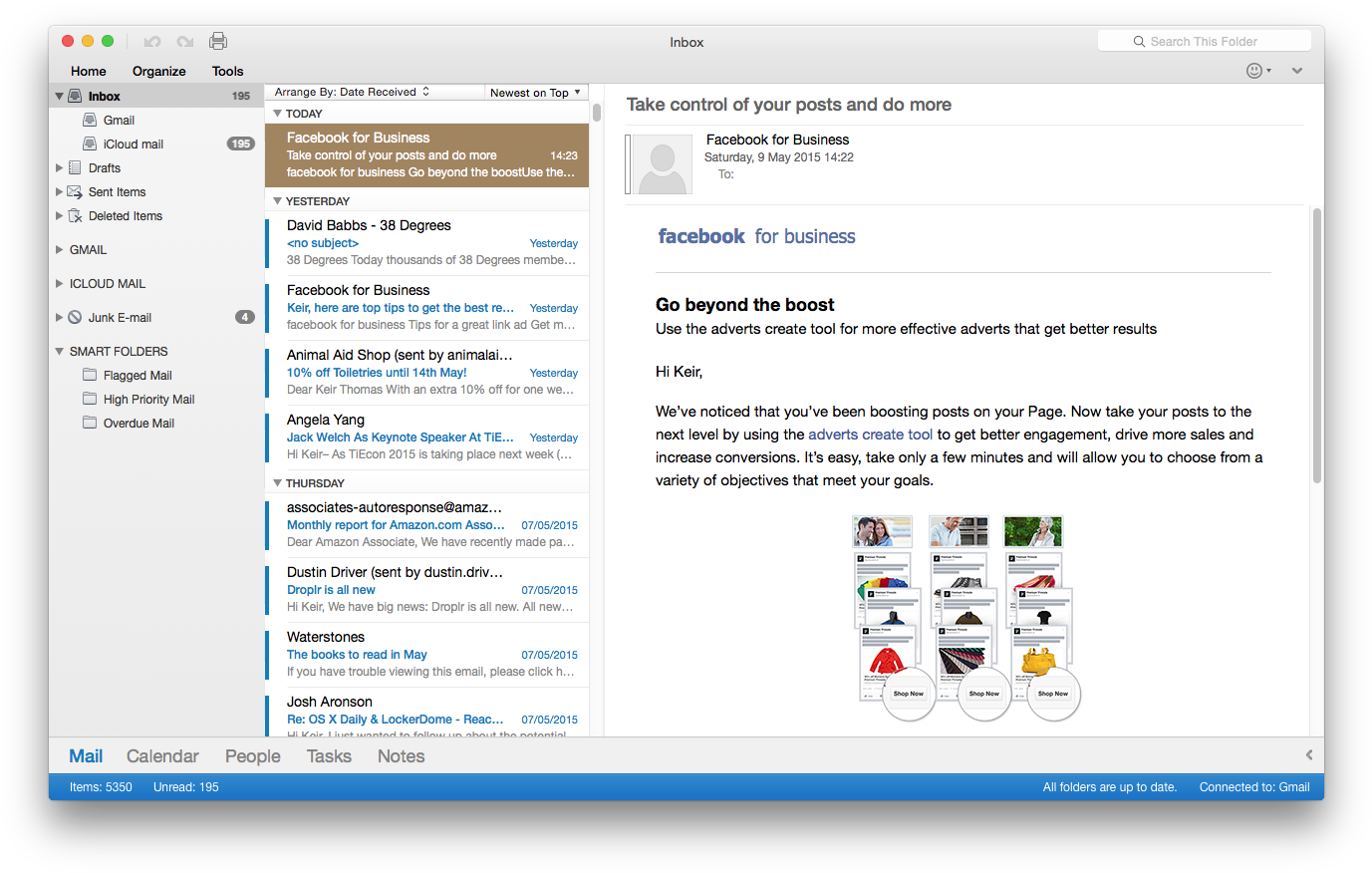
Task: Click the Redo arrow icon
Action: point(185,42)
